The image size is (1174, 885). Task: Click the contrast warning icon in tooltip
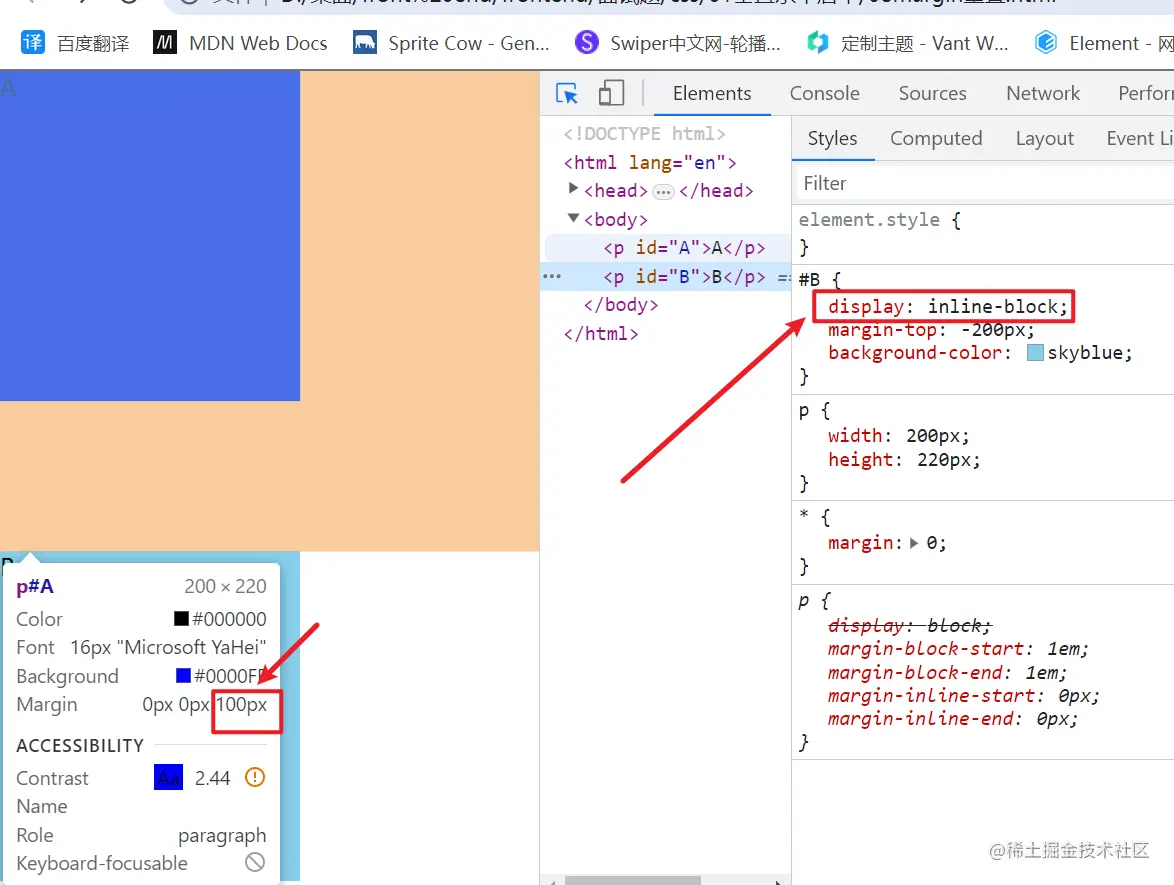tap(255, 777)
